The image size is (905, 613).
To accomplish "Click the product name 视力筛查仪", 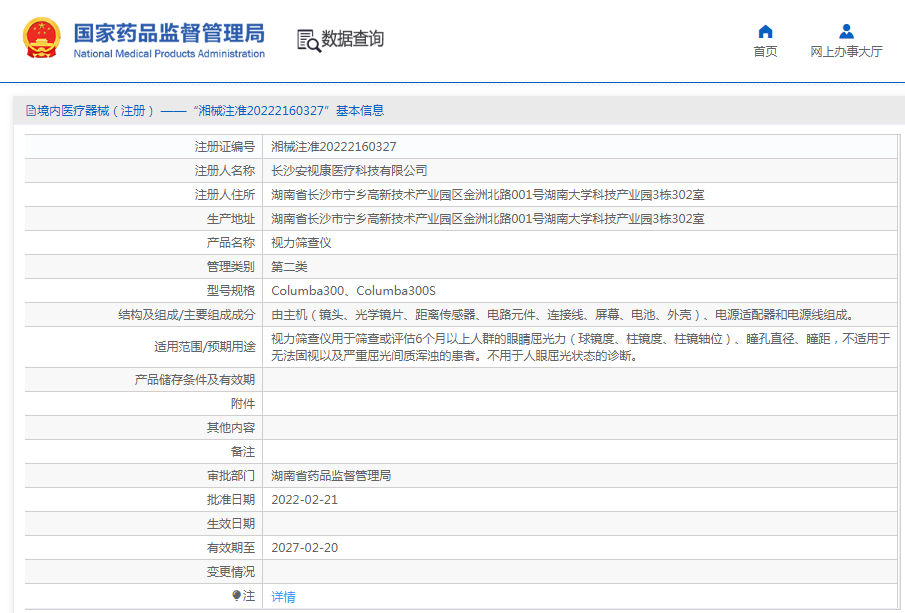I will [x=301, y=243].
